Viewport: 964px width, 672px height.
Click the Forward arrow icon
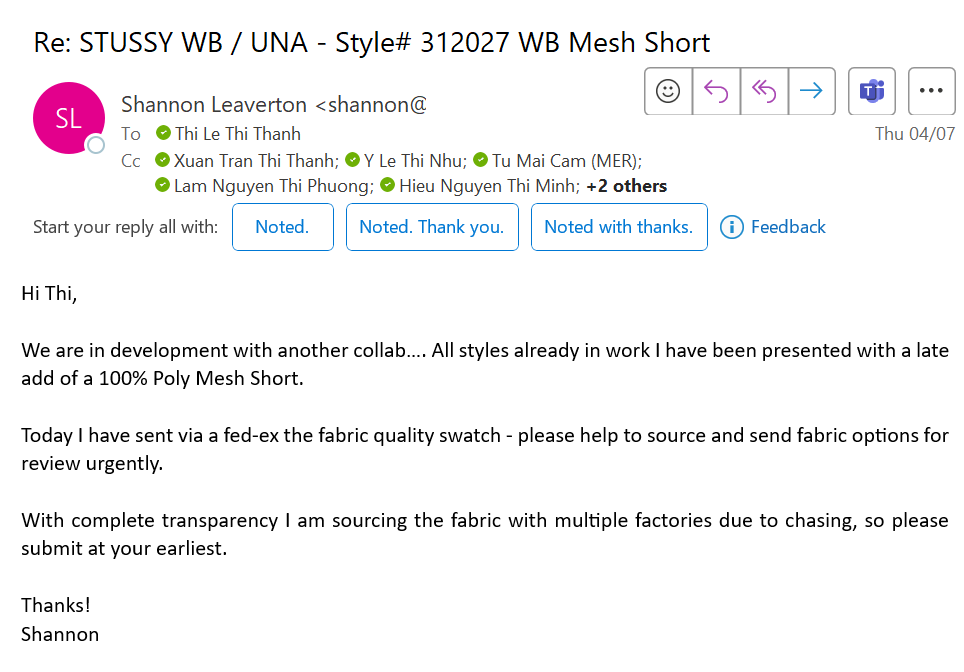tap(812, 91)
